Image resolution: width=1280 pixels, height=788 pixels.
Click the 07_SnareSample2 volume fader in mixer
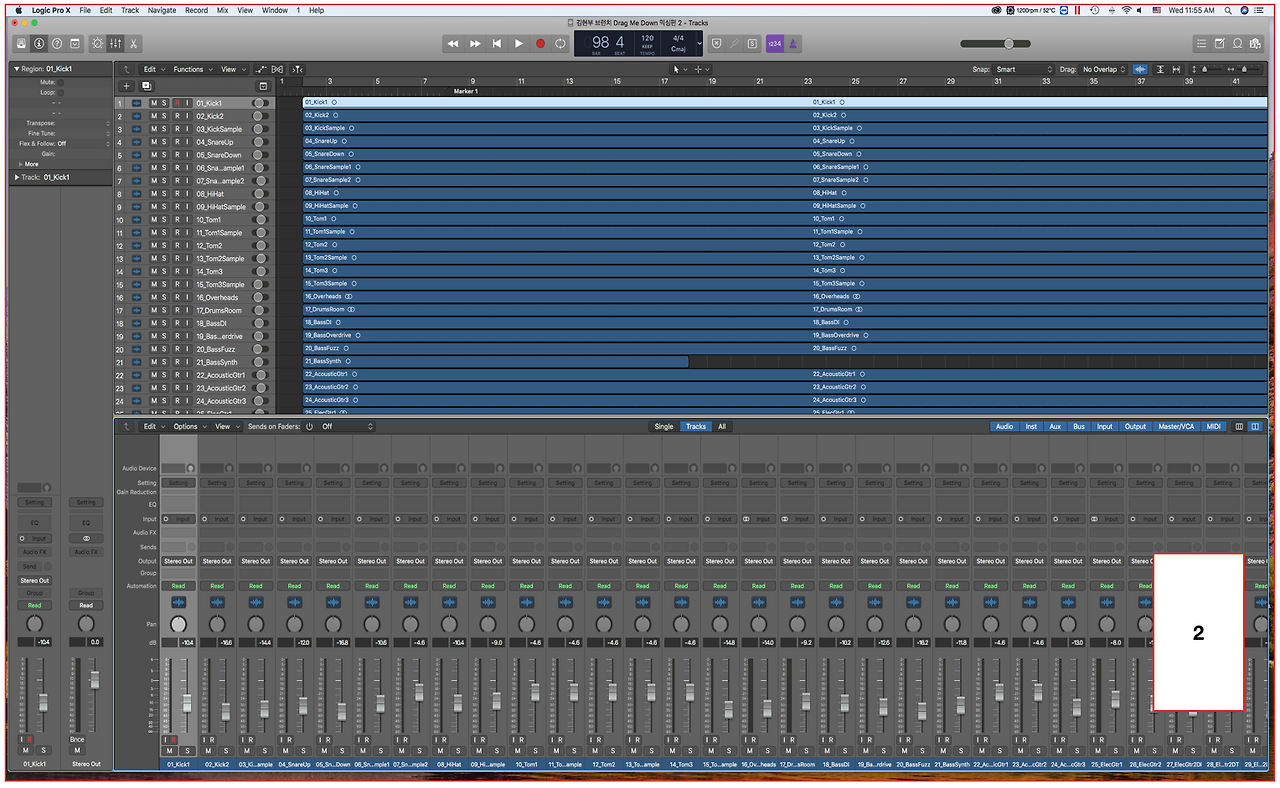tap(419, 692)
